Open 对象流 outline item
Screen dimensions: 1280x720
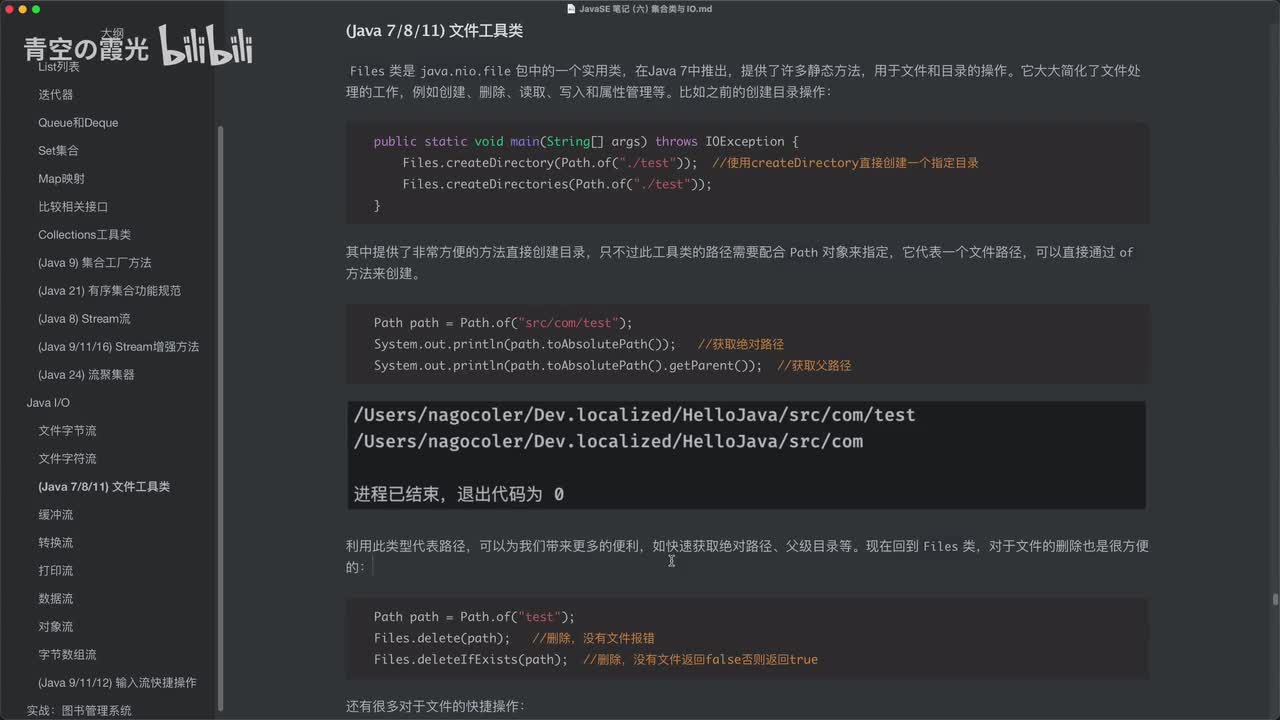(x=55, y=626)
